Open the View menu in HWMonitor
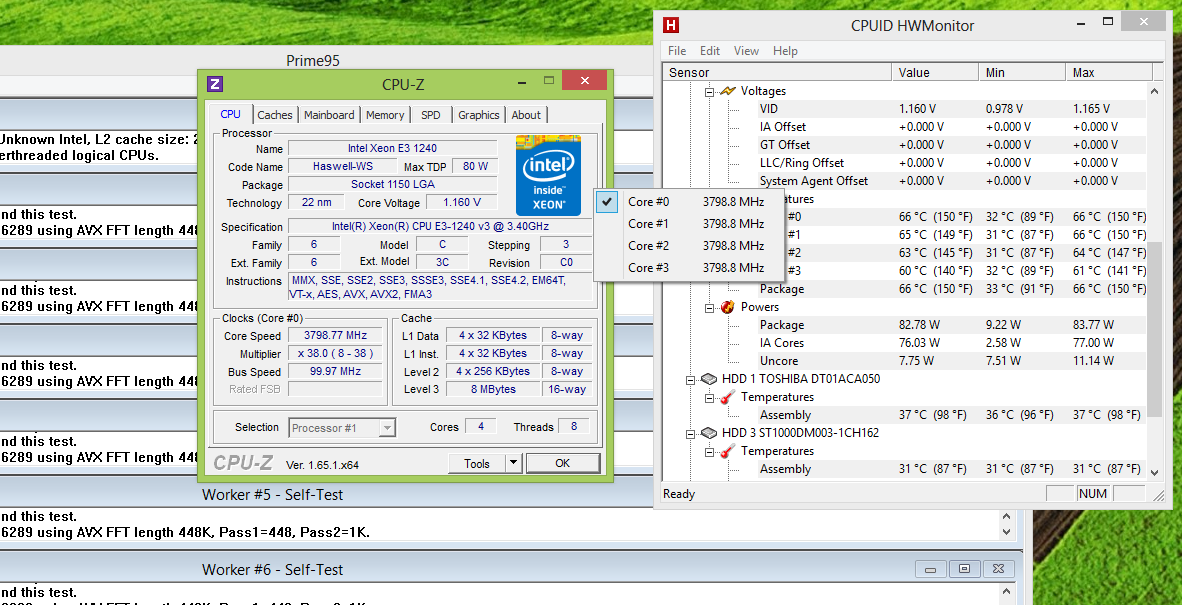 click(x=746, y=50)
